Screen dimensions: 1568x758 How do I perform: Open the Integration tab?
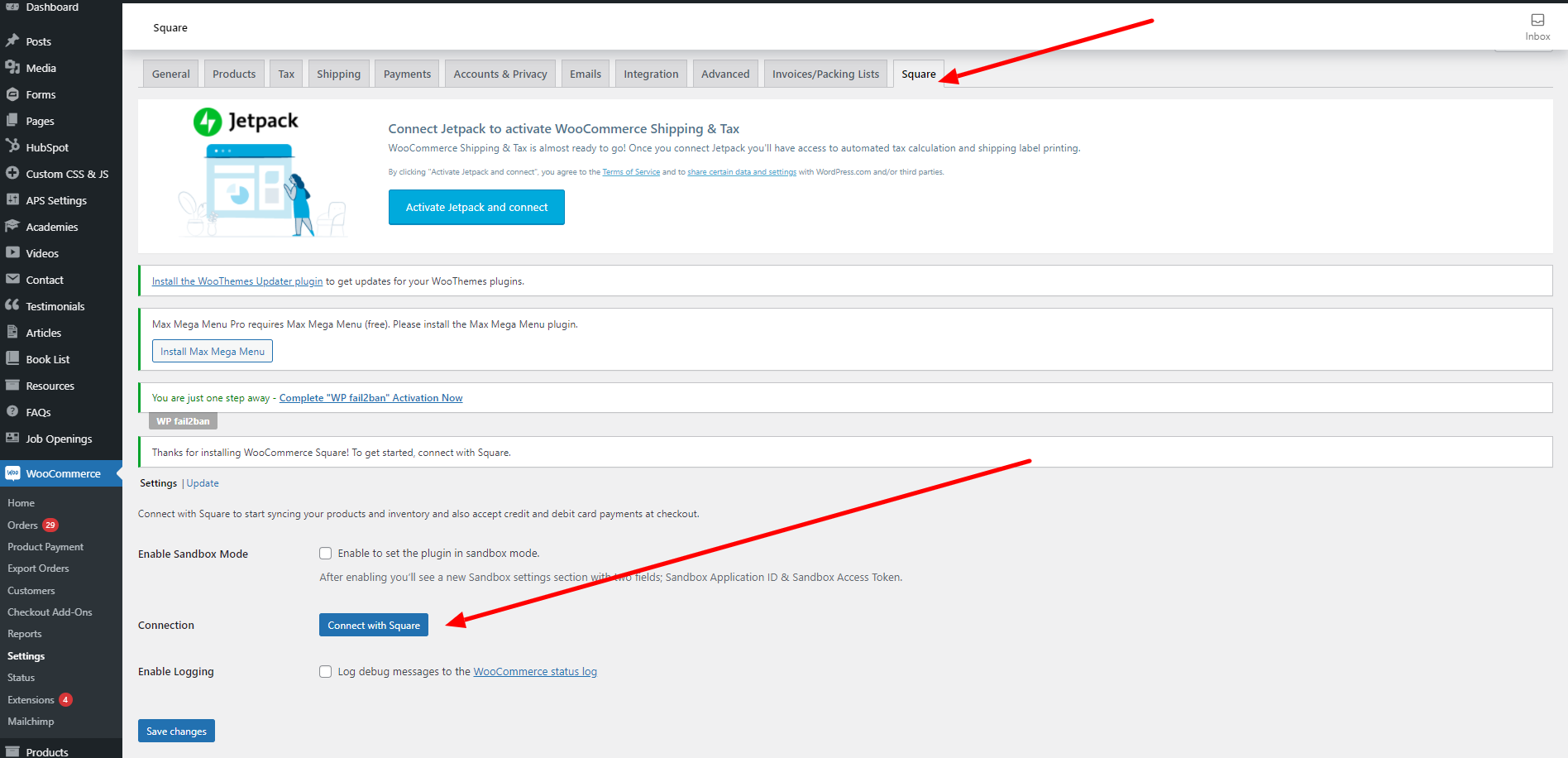tap(651, 74)
